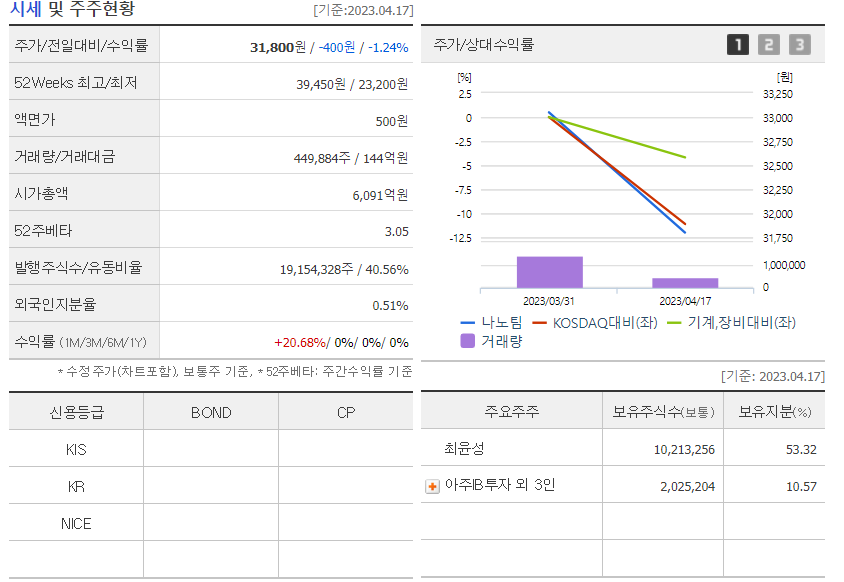Screen dimensions: 844x582
Task: Click the 기계,장비대비(좌) green legend marker
Action: (674, 323)
